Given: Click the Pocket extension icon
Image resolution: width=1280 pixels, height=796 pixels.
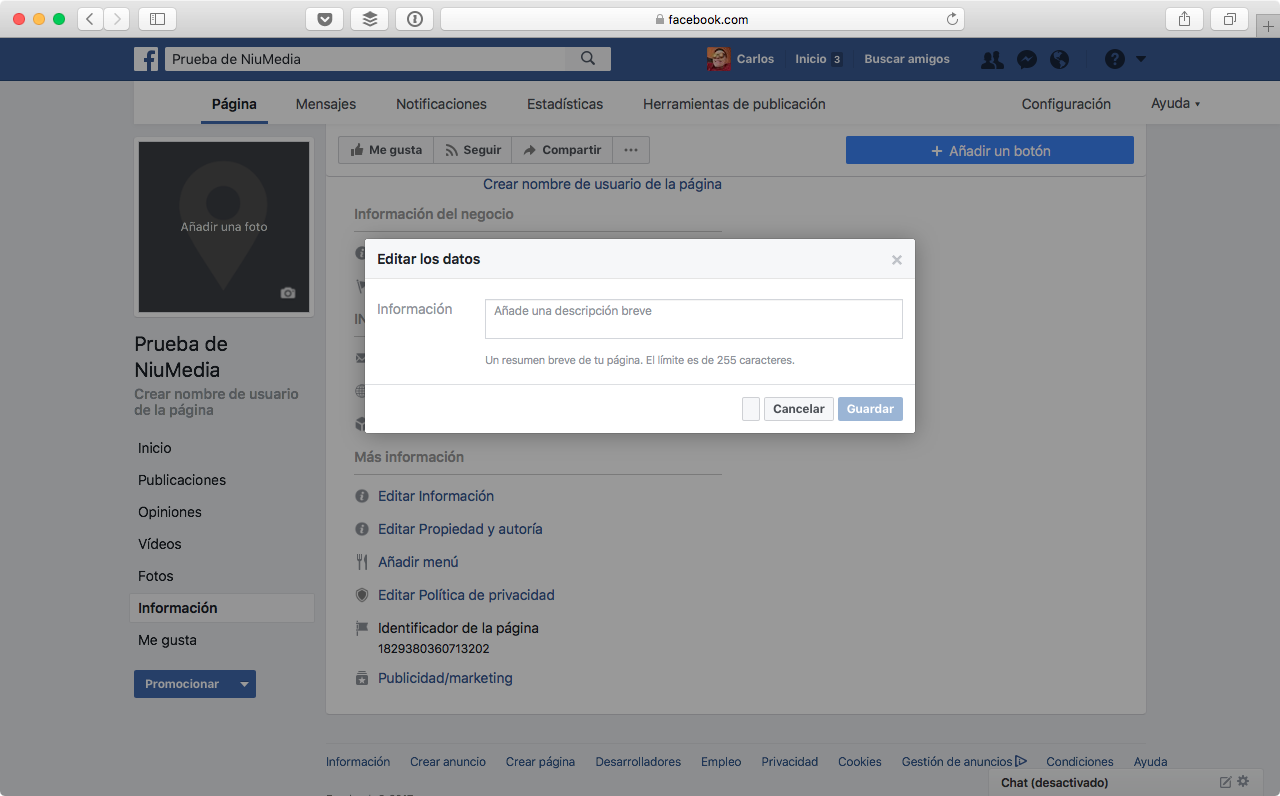Looking at the screenshot, I should [x=324, y=19].
